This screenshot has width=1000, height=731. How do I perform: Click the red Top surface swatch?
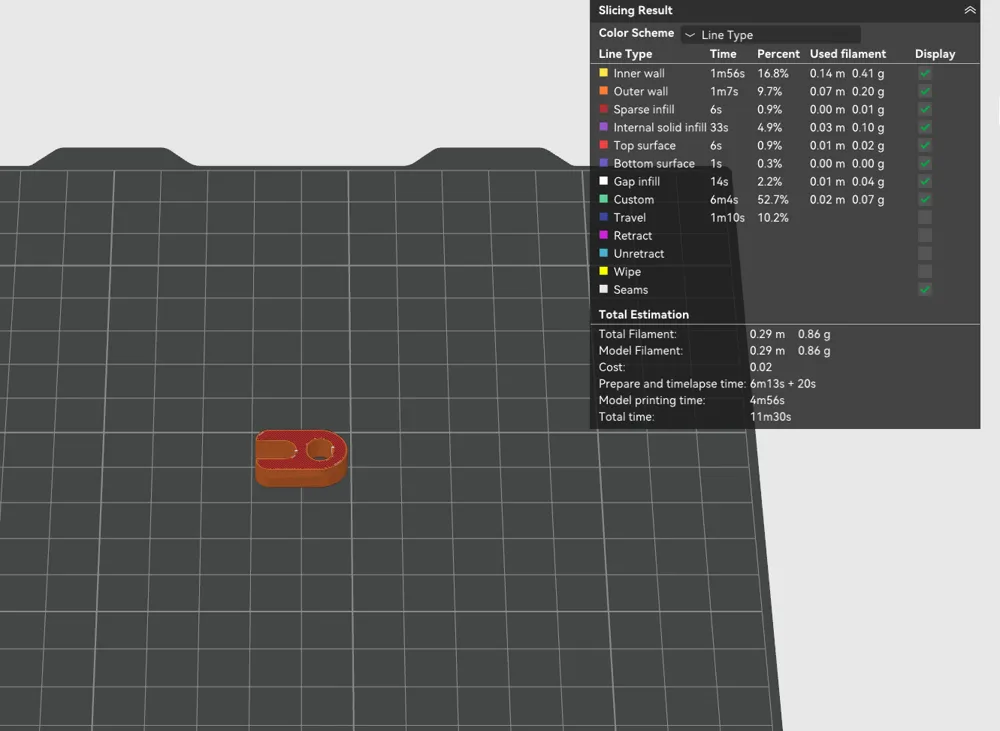(x=603, y=145)
